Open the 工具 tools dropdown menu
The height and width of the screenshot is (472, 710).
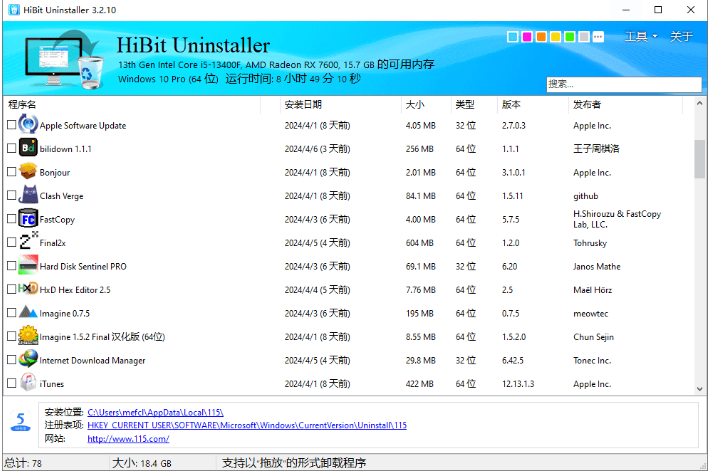641,37
